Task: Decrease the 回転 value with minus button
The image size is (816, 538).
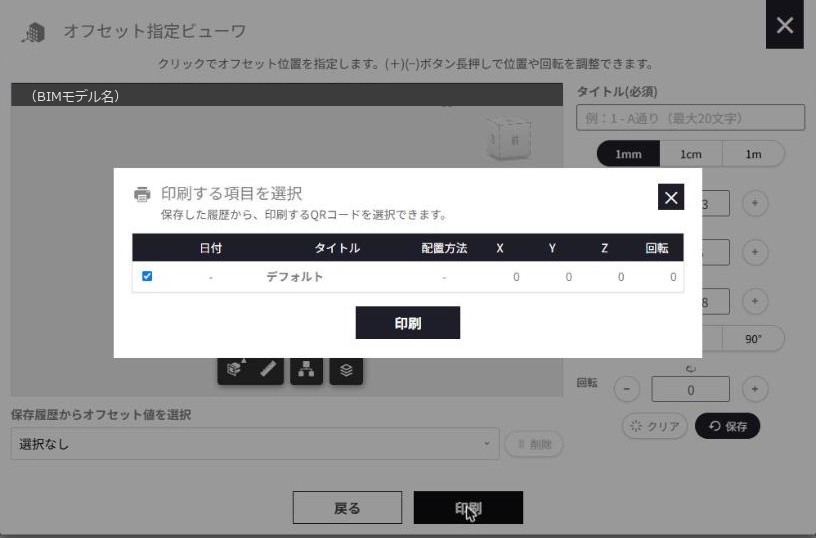Action: click(x=627, y=389)
